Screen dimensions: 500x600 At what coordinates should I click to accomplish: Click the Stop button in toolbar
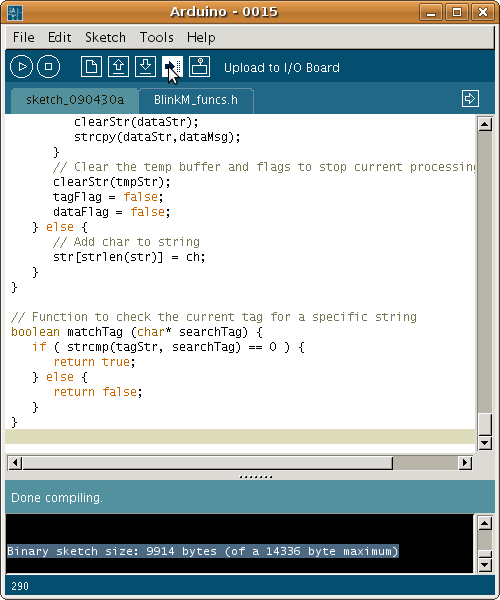point(49,67)
